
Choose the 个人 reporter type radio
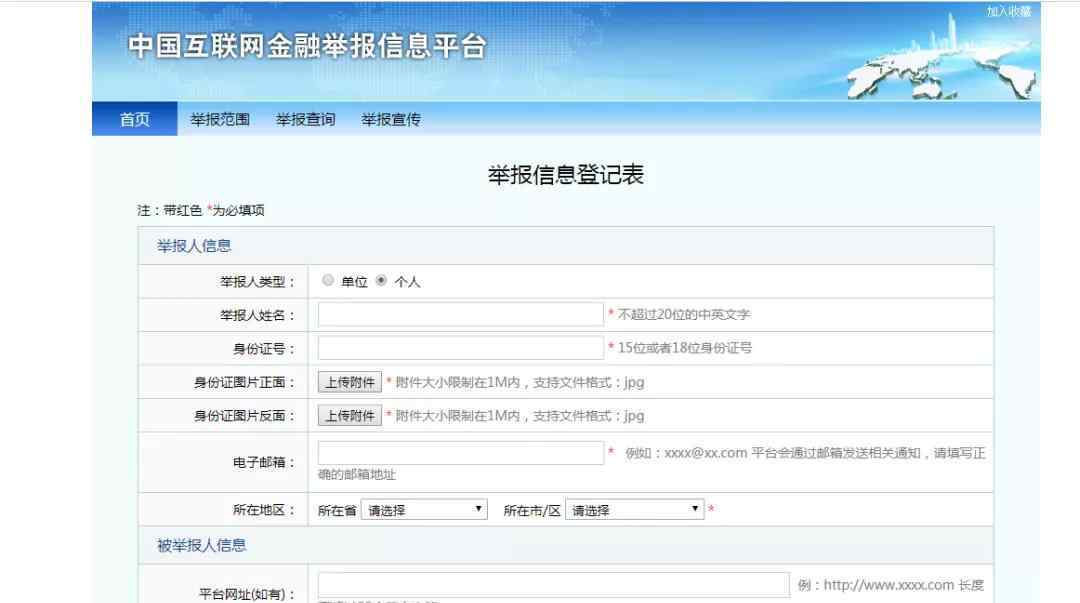point(381,280)
